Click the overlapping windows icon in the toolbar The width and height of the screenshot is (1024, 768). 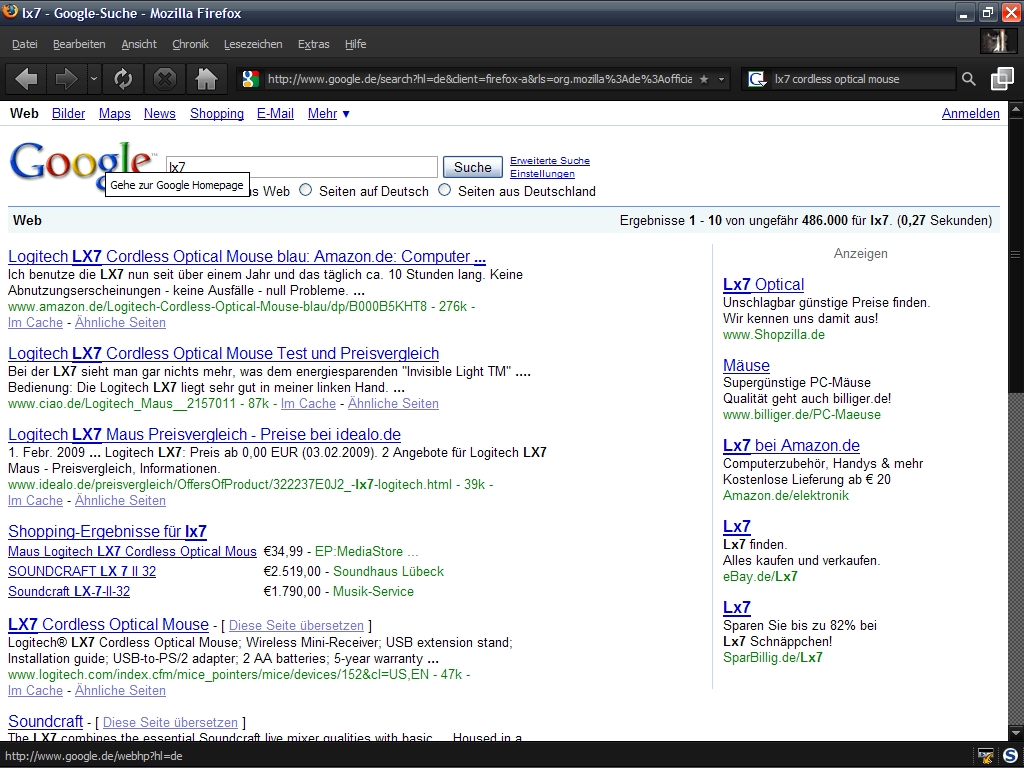1002,79
